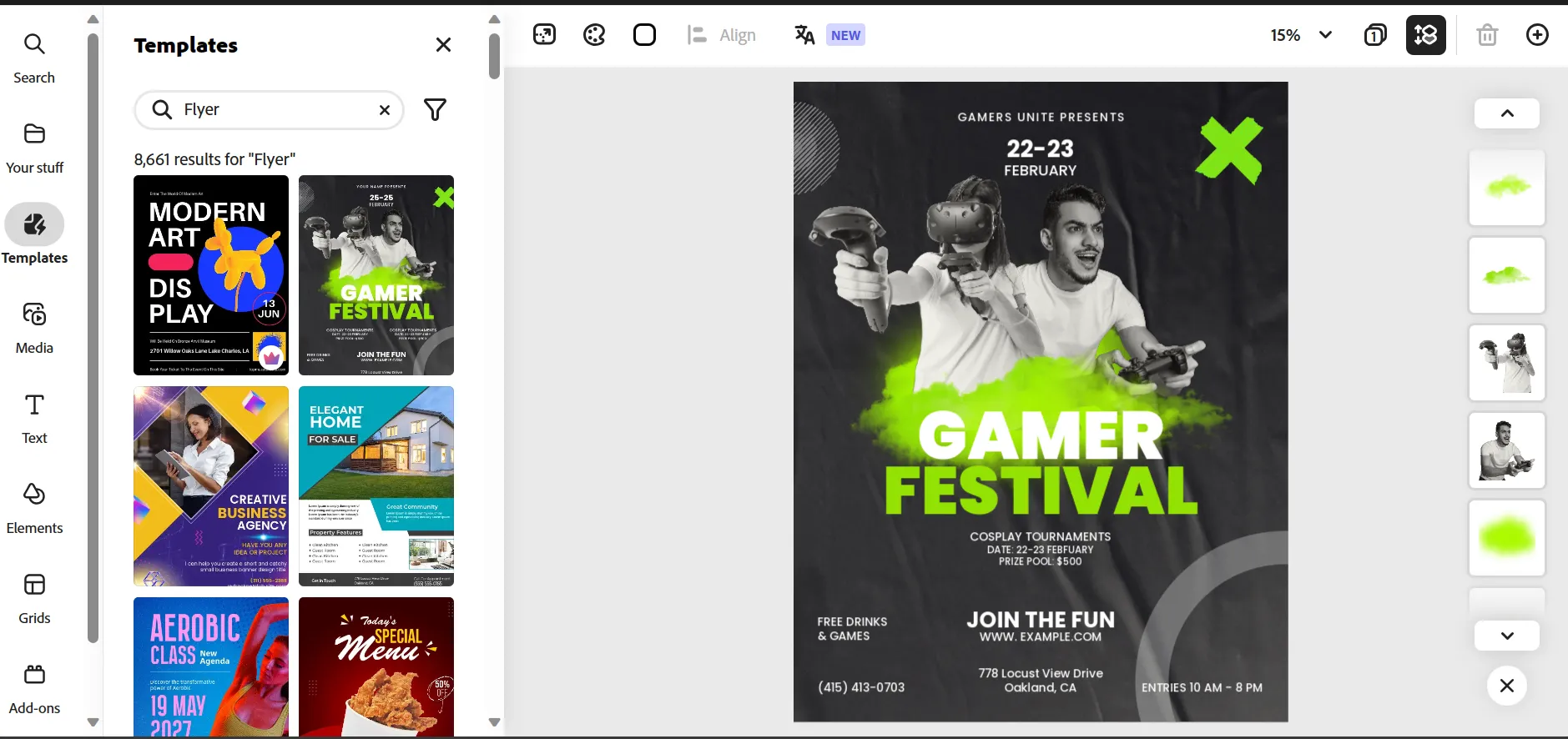Click the templates panel scrollbar down arrow
This screenshot has width=1568, height=739.
tap(494, 722)
